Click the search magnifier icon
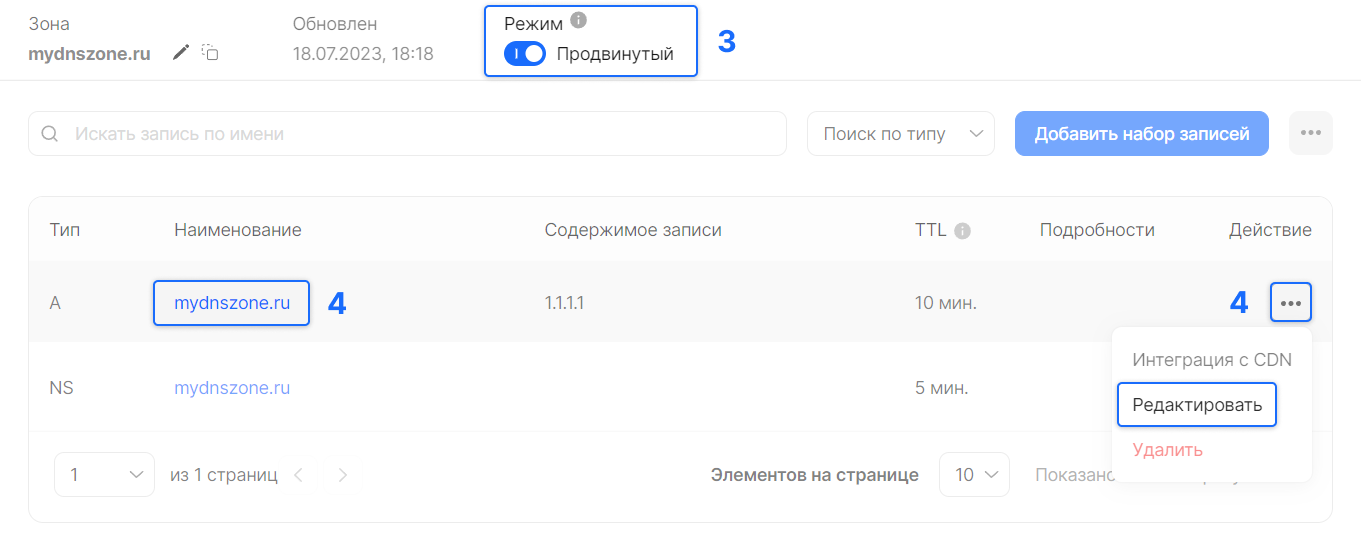This screenshot has height=547, width=1361. 49,134
